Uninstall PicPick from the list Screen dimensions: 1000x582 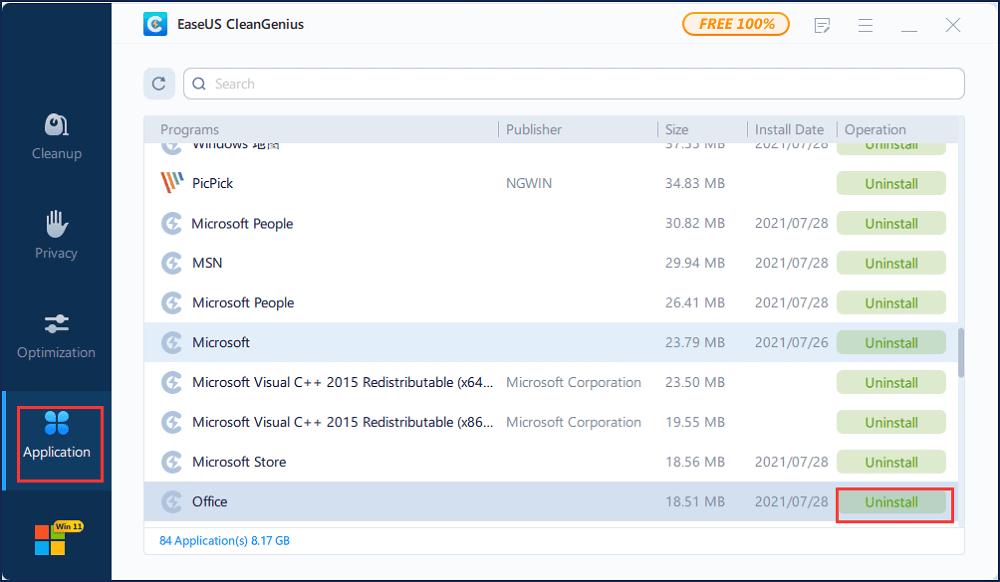point(891,184)
